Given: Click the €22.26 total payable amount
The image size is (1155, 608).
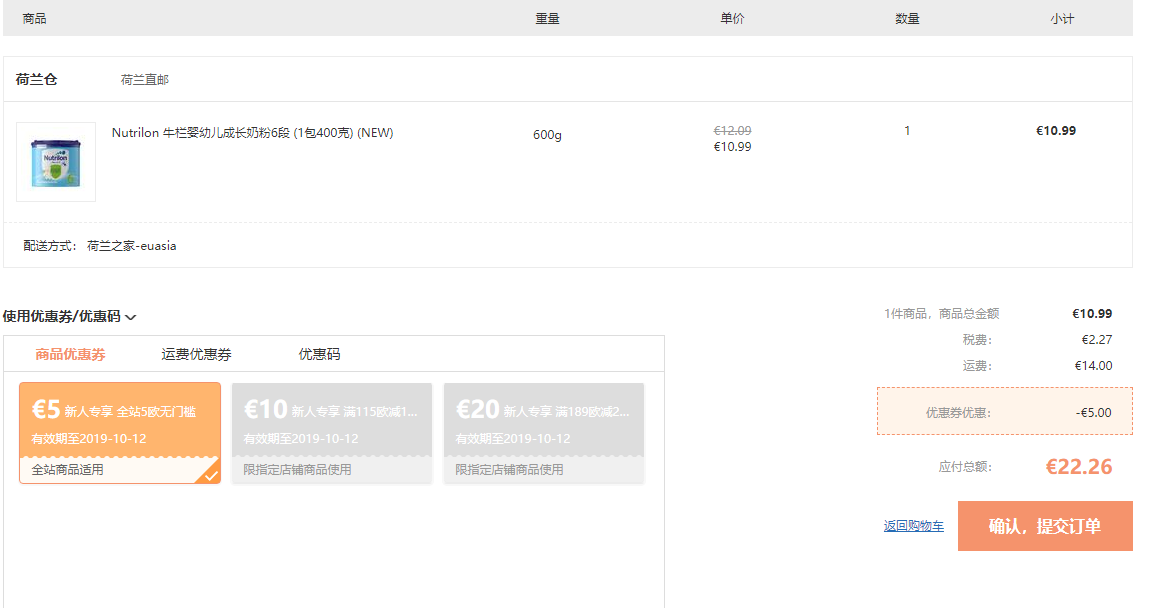Looking at the screenshot, I should pos(1079,467).
